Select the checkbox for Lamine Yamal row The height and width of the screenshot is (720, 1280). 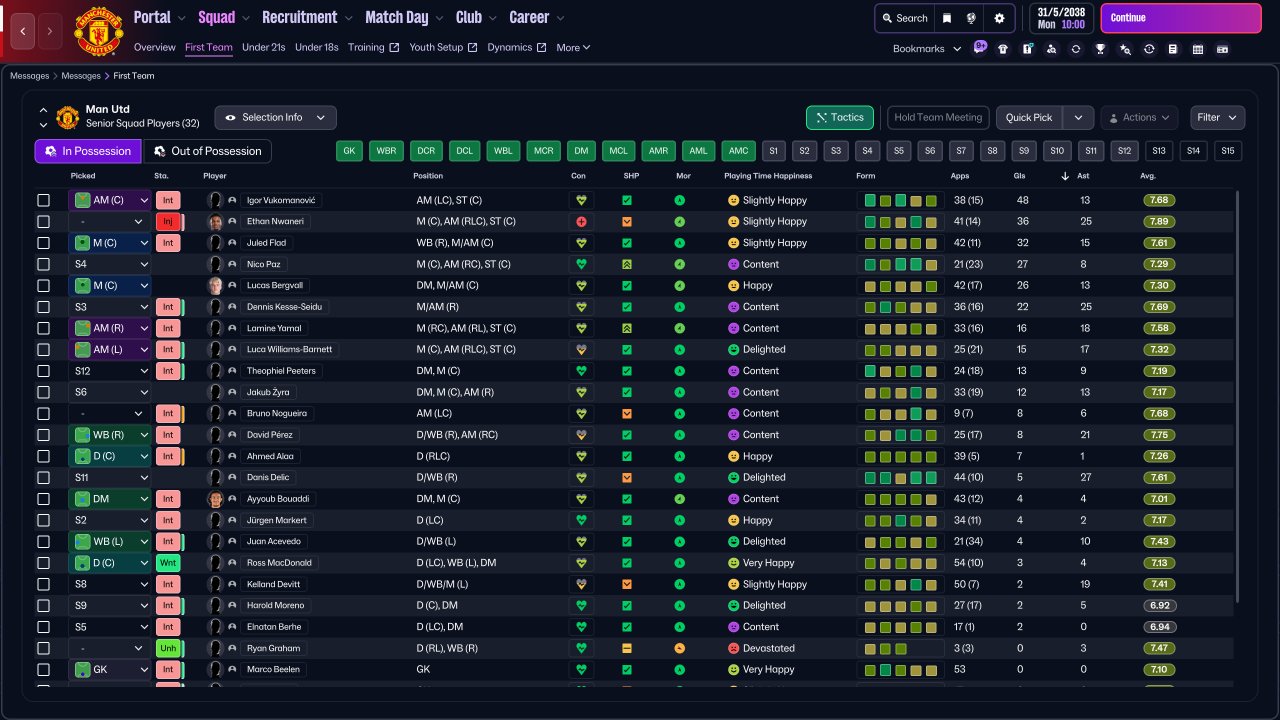point(43,328)
